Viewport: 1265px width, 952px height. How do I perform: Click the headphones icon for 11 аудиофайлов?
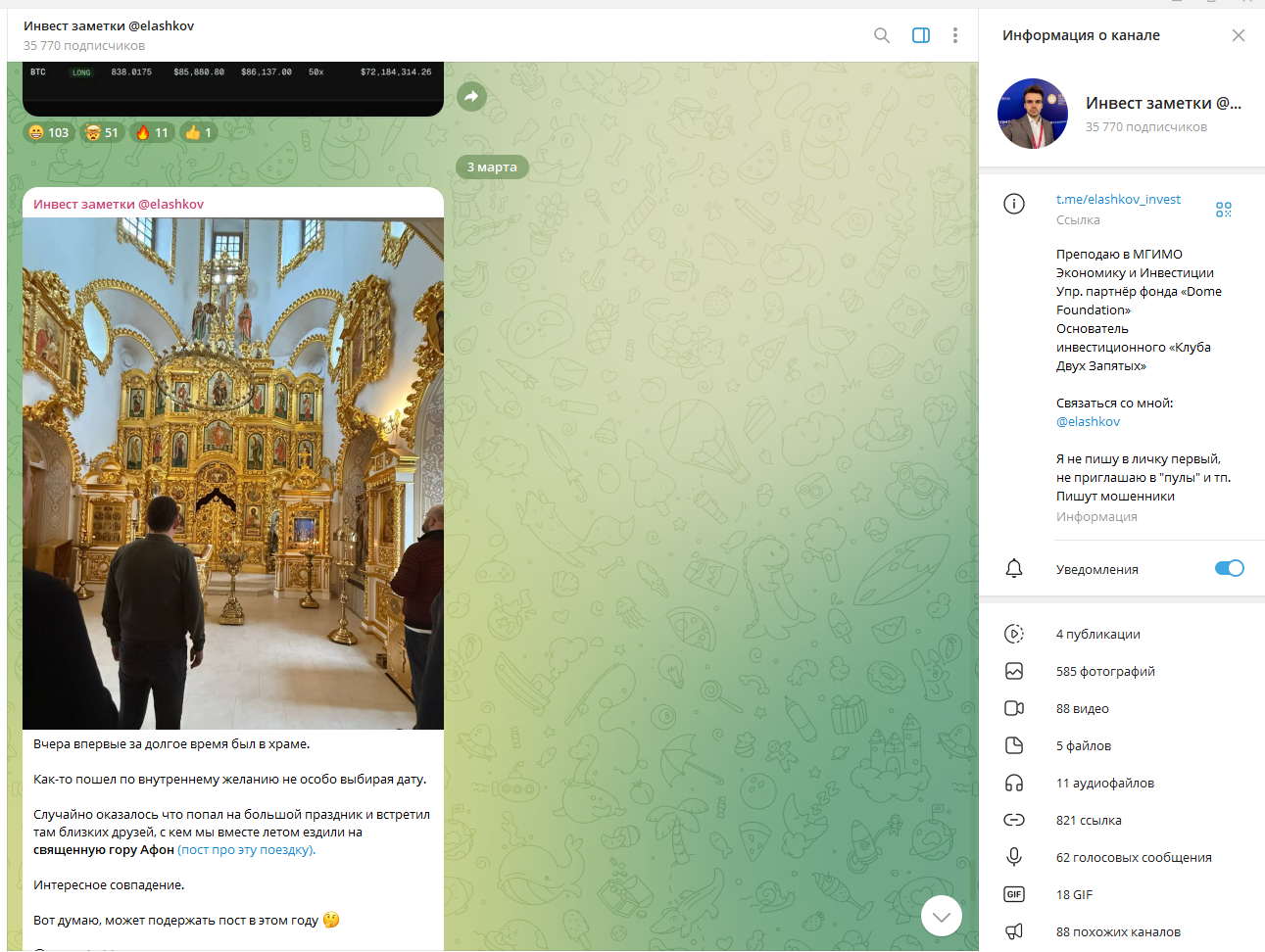coord(1014,783)
